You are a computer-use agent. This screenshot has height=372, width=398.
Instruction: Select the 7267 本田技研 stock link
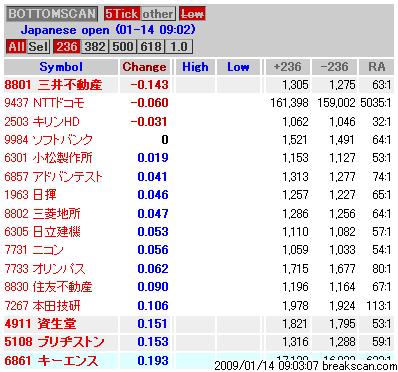tap(42, 305)
